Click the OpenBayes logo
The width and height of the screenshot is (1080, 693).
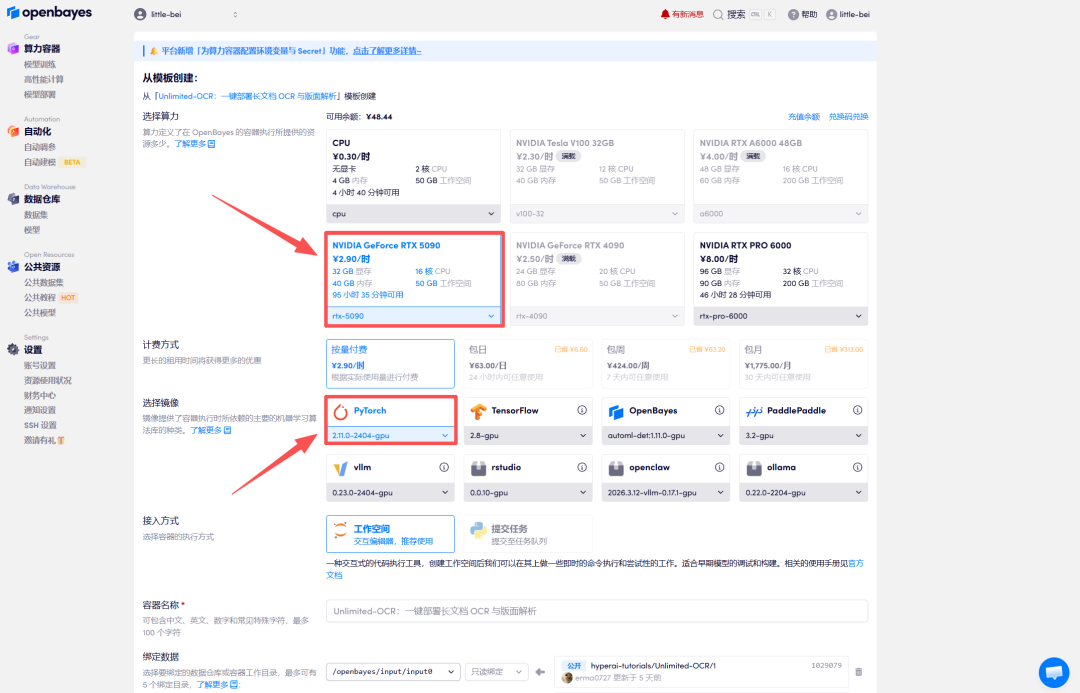[x=49, y=12]
